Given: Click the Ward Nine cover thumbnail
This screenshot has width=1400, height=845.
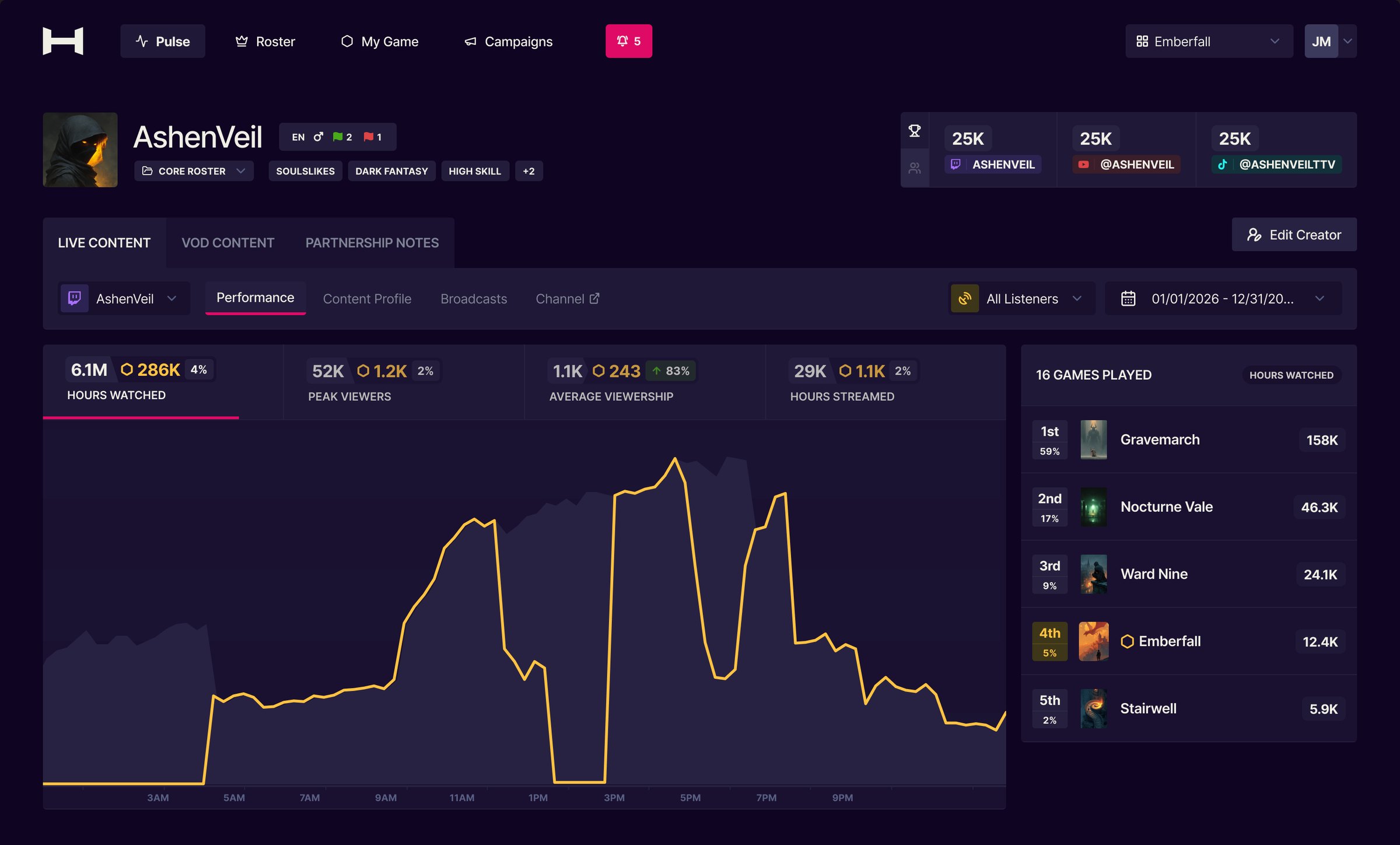Looking at the screenshot, I should [1094, 574].
